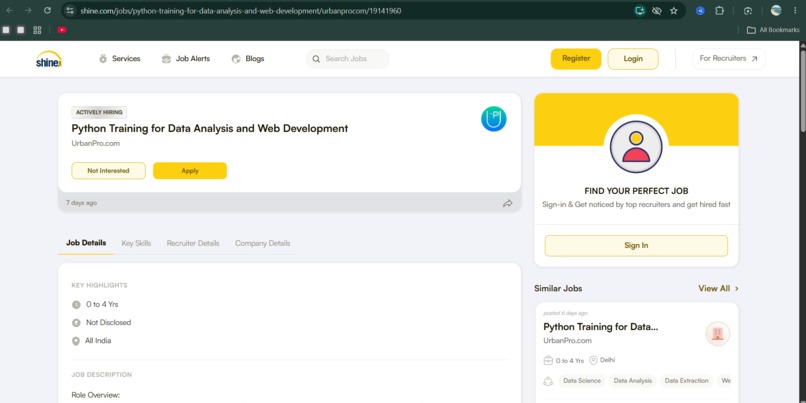Screen dimensions: 806x403
Task: Open Blogs
Action: point(248,59)
